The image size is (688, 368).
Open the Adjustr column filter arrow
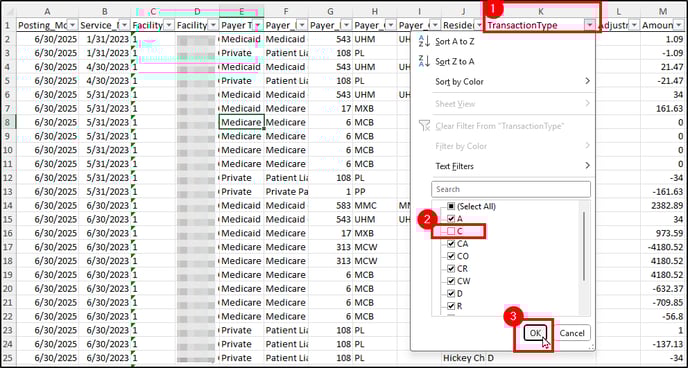(x=634, y=25)
